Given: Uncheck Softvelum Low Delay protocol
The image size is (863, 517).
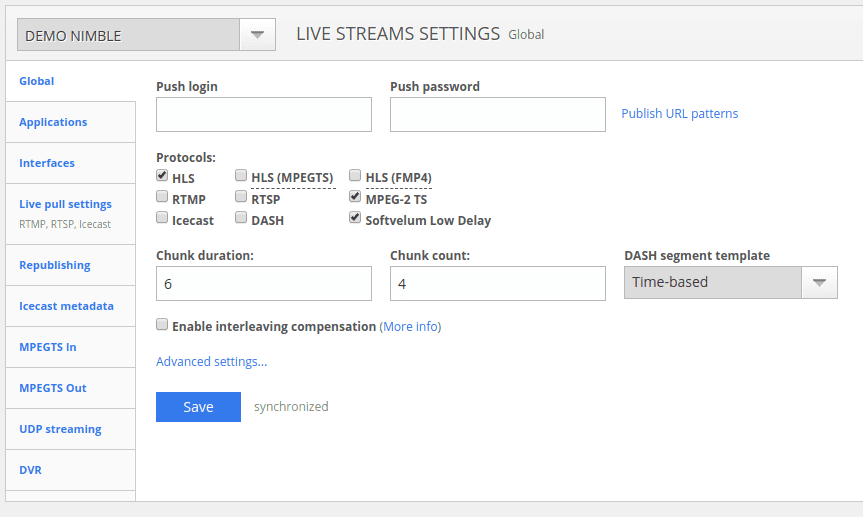Looking at the screenshot, I should click(355, 219).
